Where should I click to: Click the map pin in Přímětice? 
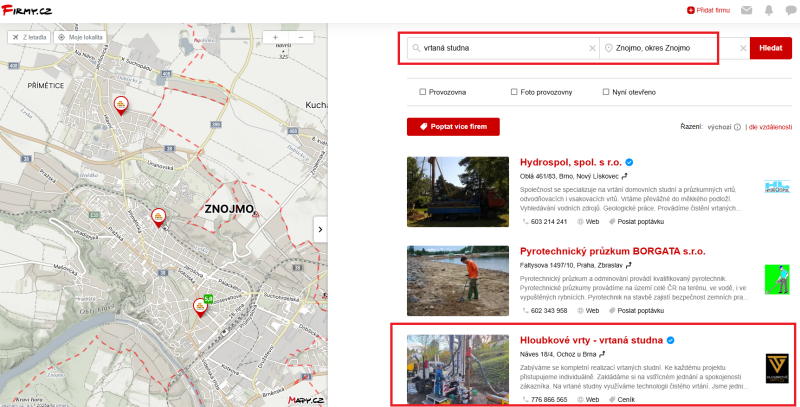[x=121, y=105]
